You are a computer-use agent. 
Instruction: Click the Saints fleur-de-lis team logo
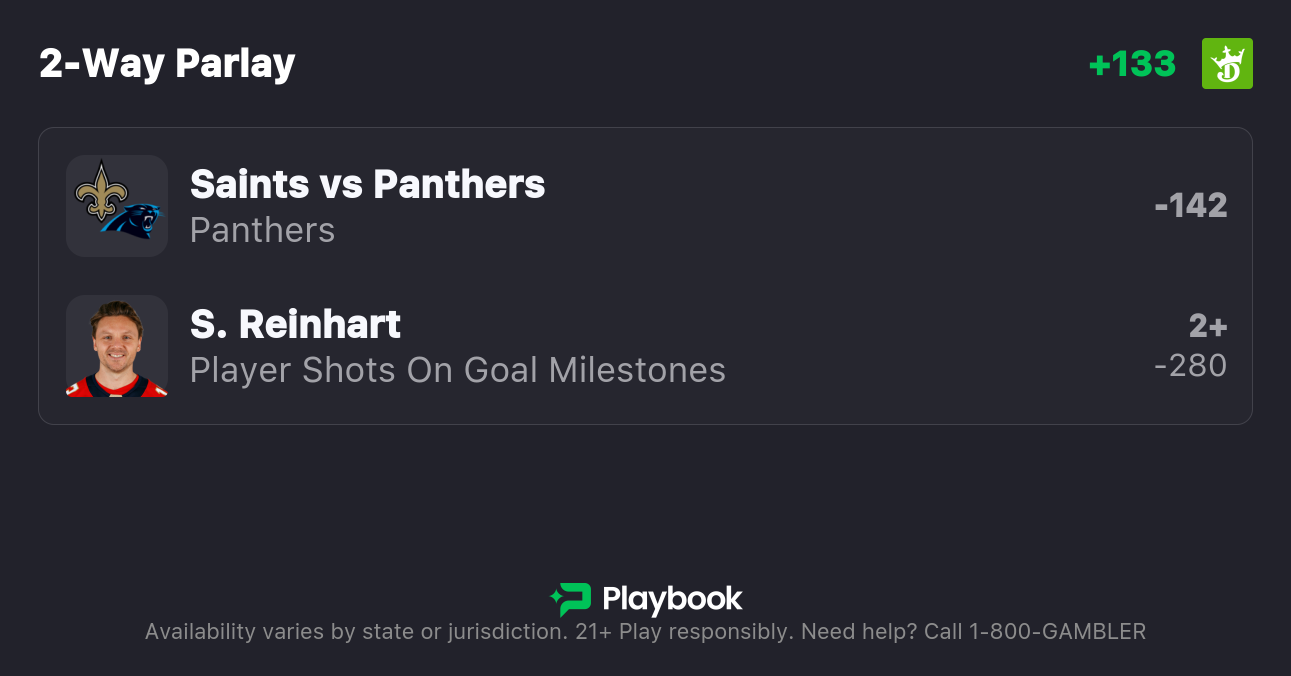point(97,191)
